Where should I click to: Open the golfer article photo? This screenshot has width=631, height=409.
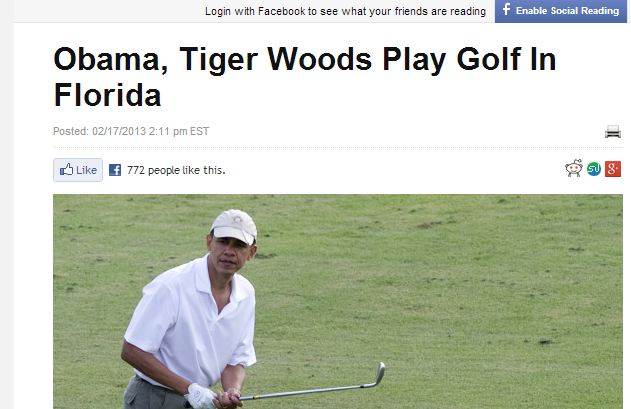coord(338,302)
